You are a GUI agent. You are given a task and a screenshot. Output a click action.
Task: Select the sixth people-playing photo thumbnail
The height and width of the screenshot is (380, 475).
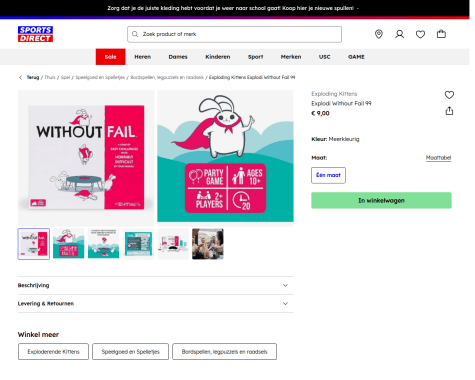point(208,244)
